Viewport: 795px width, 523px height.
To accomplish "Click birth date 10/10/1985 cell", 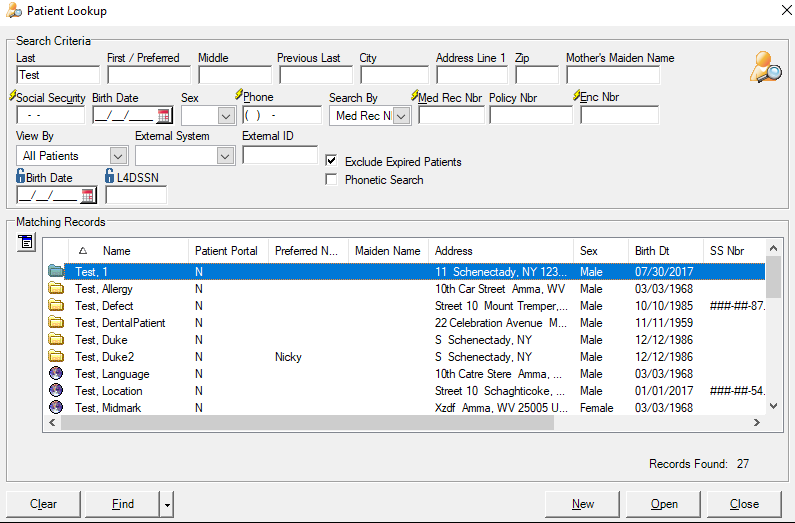I will point(664,306).
